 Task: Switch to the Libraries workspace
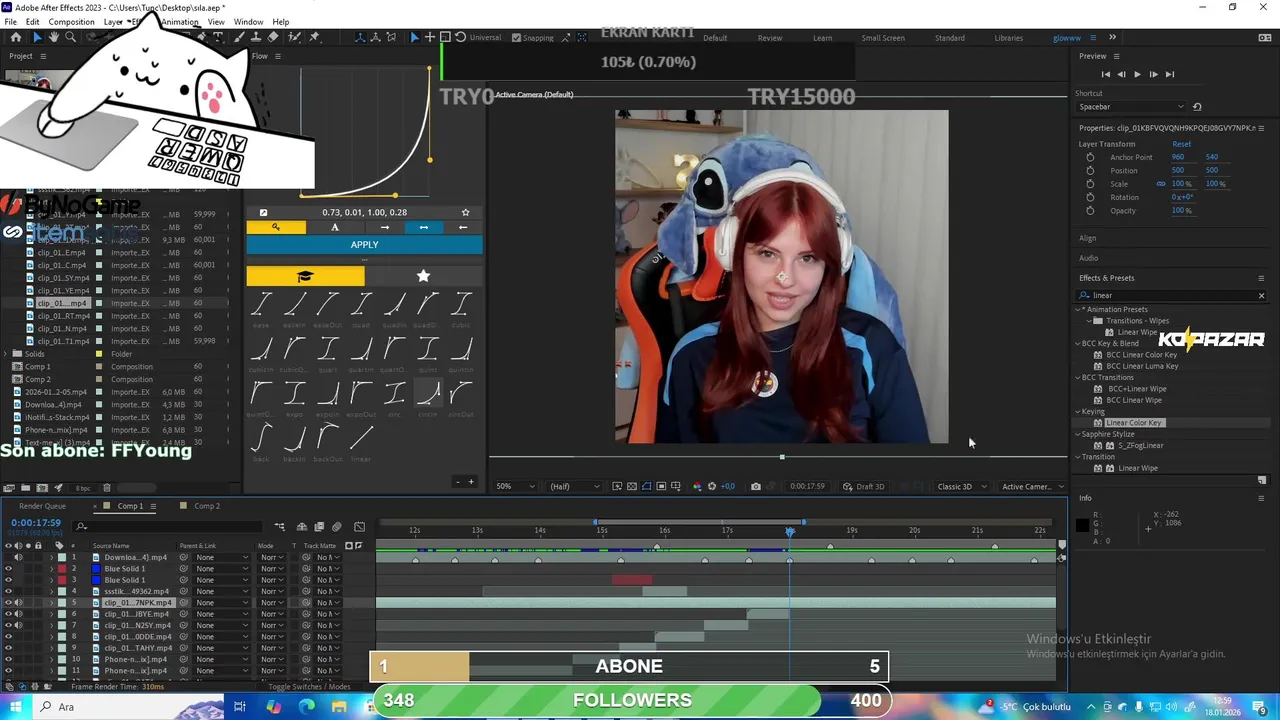[x=1008, y=38]
